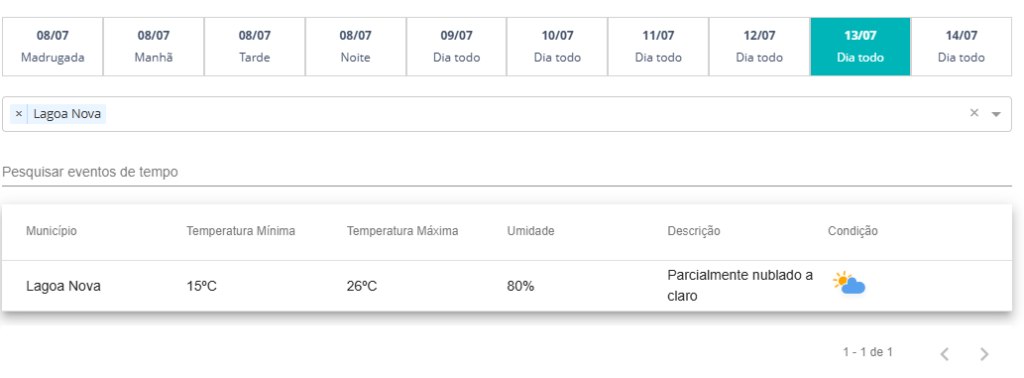Select the Lagoa Nova table row
Image resolution: width=1024 pixels, height=378 pixels.
[507, 286]
